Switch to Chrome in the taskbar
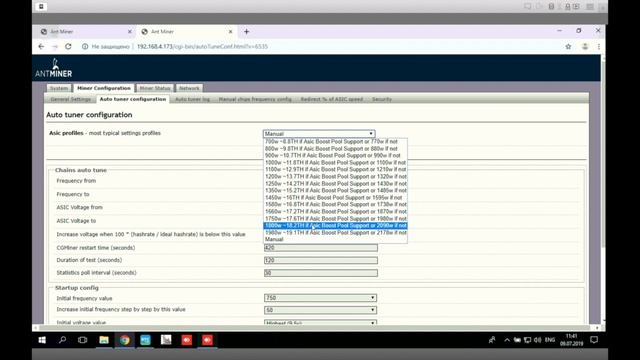The width and height of the screenshot is (640, 360). (125, 340)
